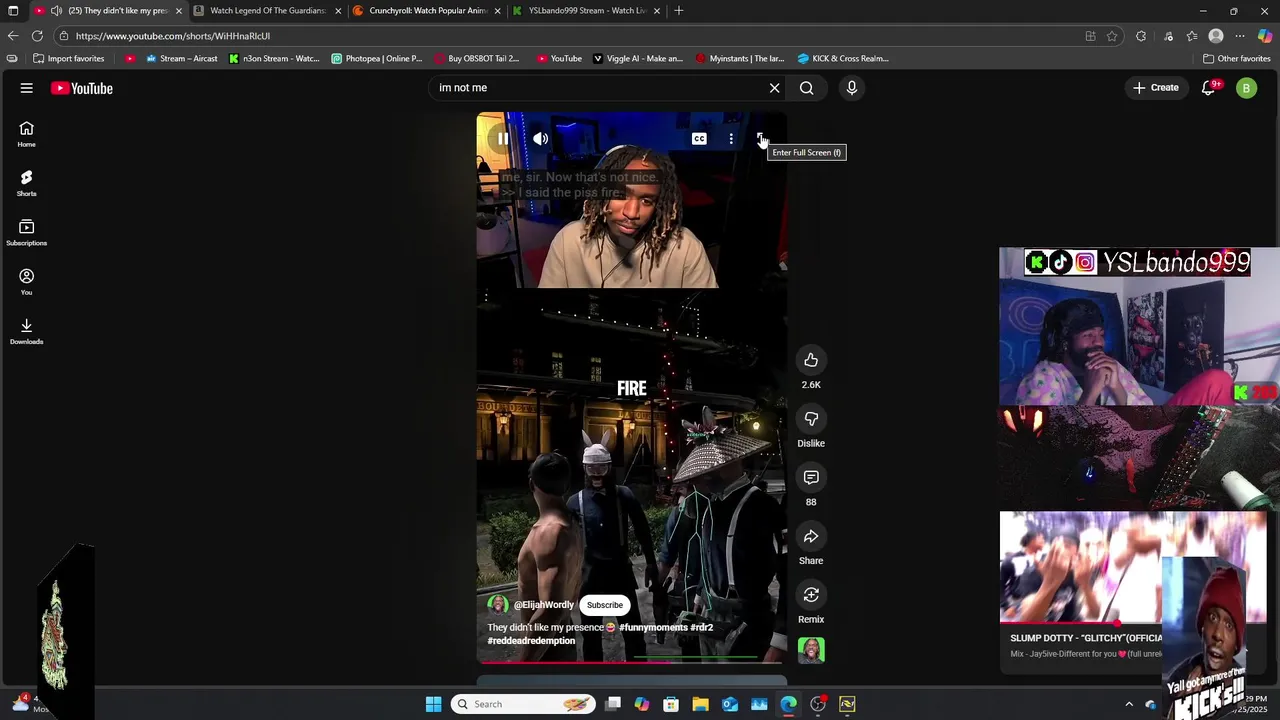Share the Short
Viewport: 1280px width, 720px height.
811,537
